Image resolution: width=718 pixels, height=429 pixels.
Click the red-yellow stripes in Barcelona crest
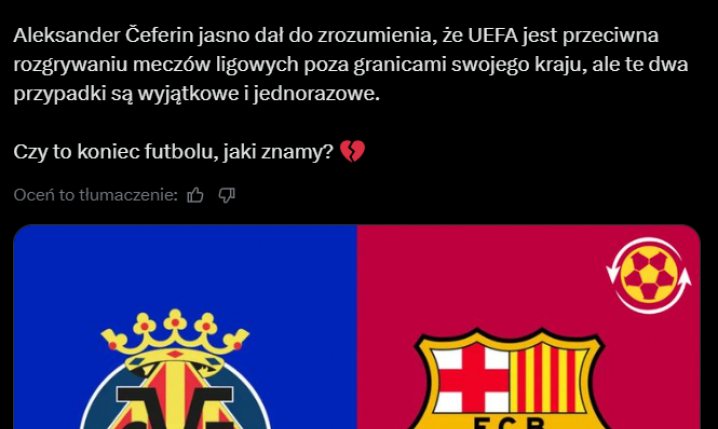click(x=549, y=379)
